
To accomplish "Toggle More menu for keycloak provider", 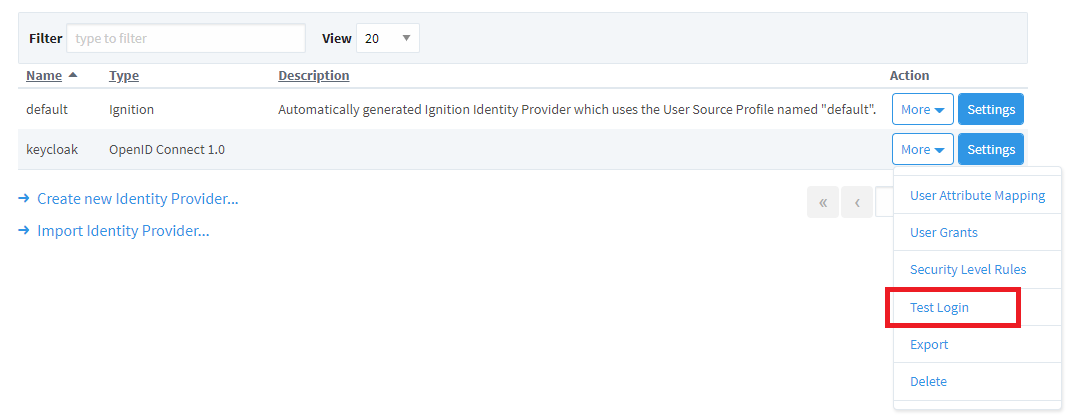I will click(x=922, y=149).
